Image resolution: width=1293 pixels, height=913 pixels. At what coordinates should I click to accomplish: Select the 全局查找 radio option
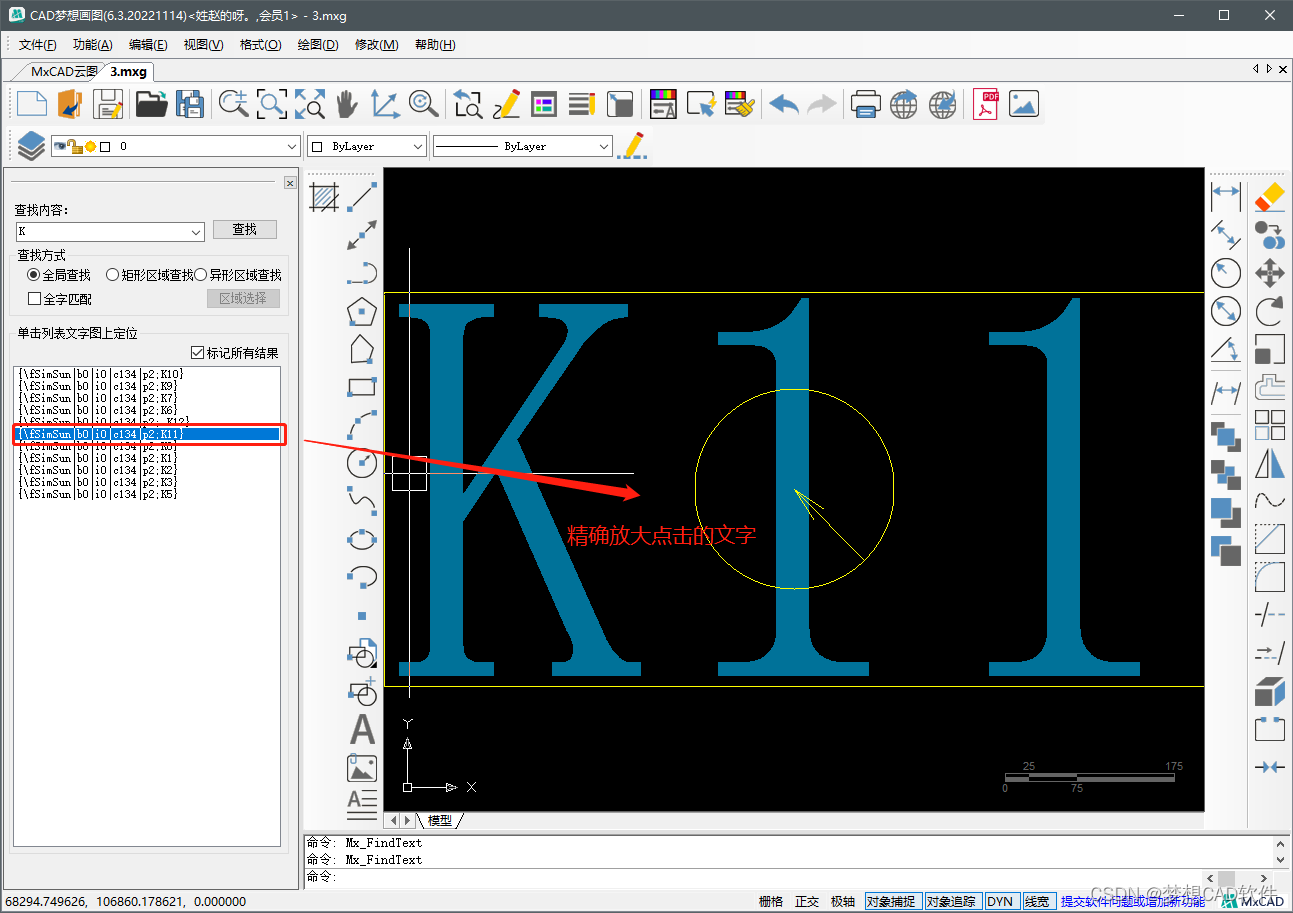[59, 274]
